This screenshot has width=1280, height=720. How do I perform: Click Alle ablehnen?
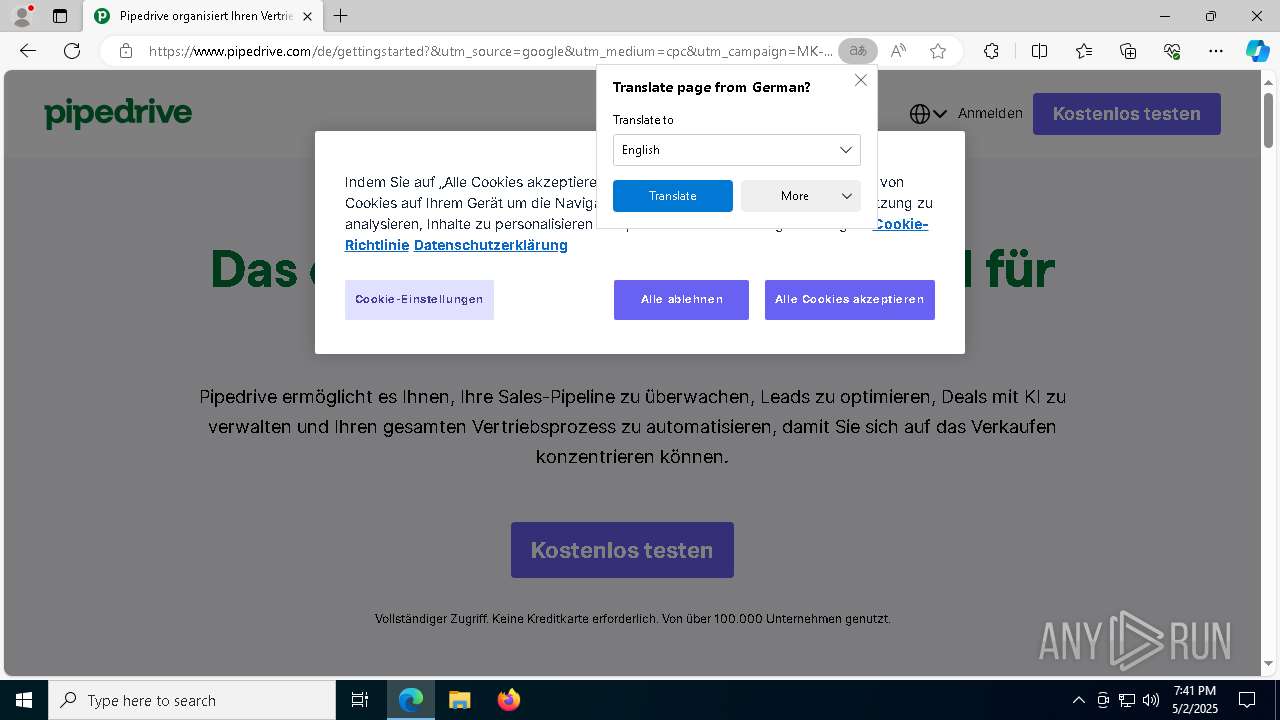681,300
